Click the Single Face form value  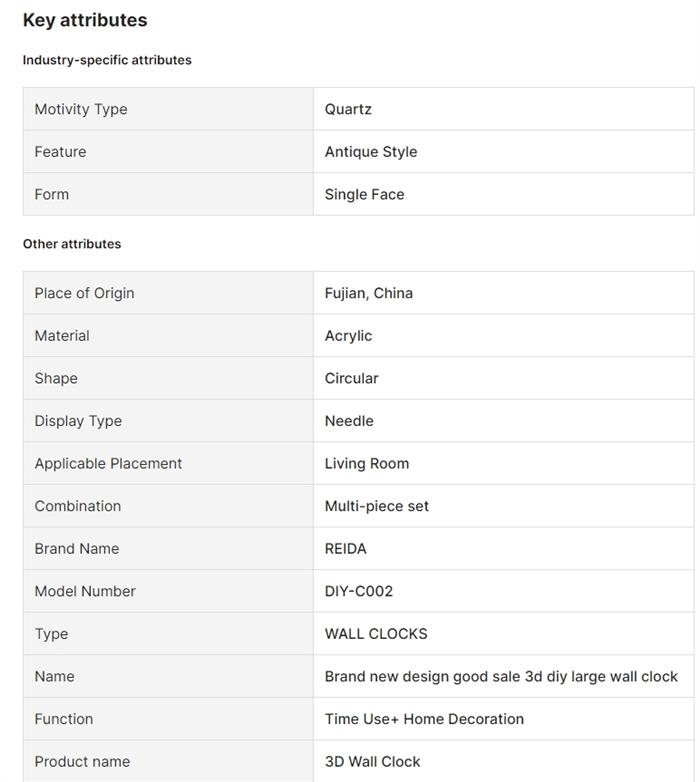364,195
